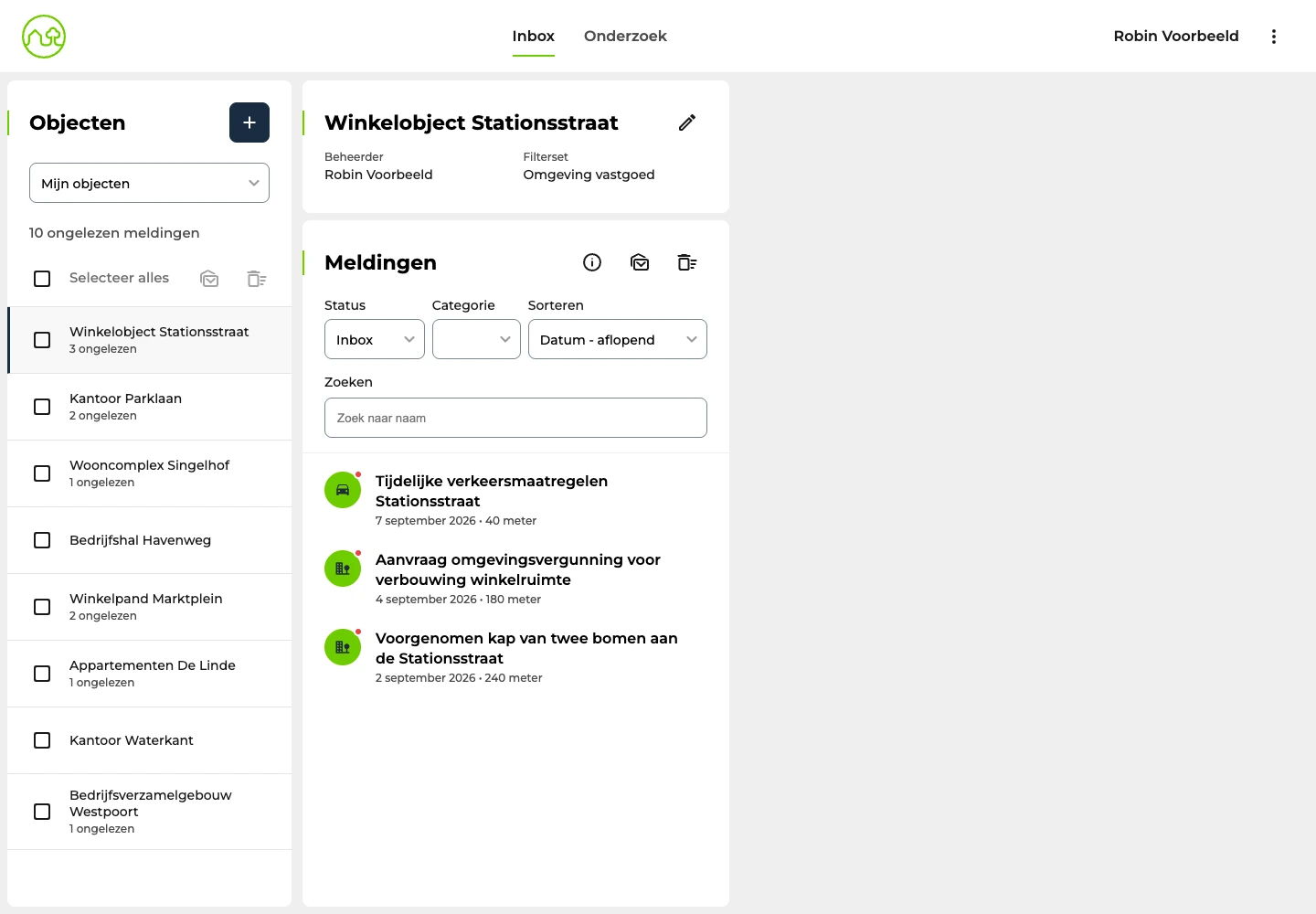Open the empty Categorie dropdown
The height and width of the screenshot is (914, 1316).
tap(476, 339)
